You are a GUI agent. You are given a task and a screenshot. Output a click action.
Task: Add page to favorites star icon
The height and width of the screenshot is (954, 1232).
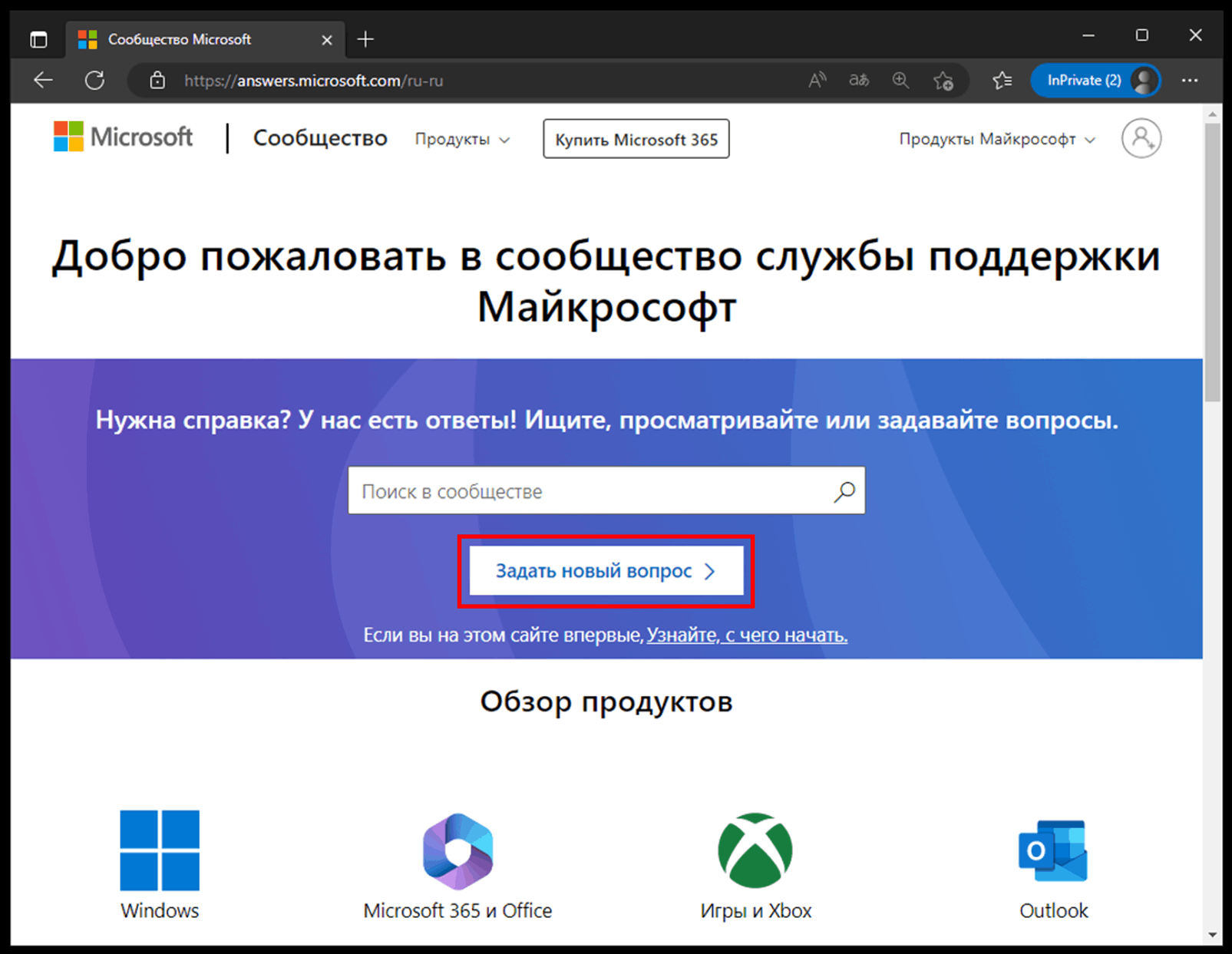(x=943, y=81)
